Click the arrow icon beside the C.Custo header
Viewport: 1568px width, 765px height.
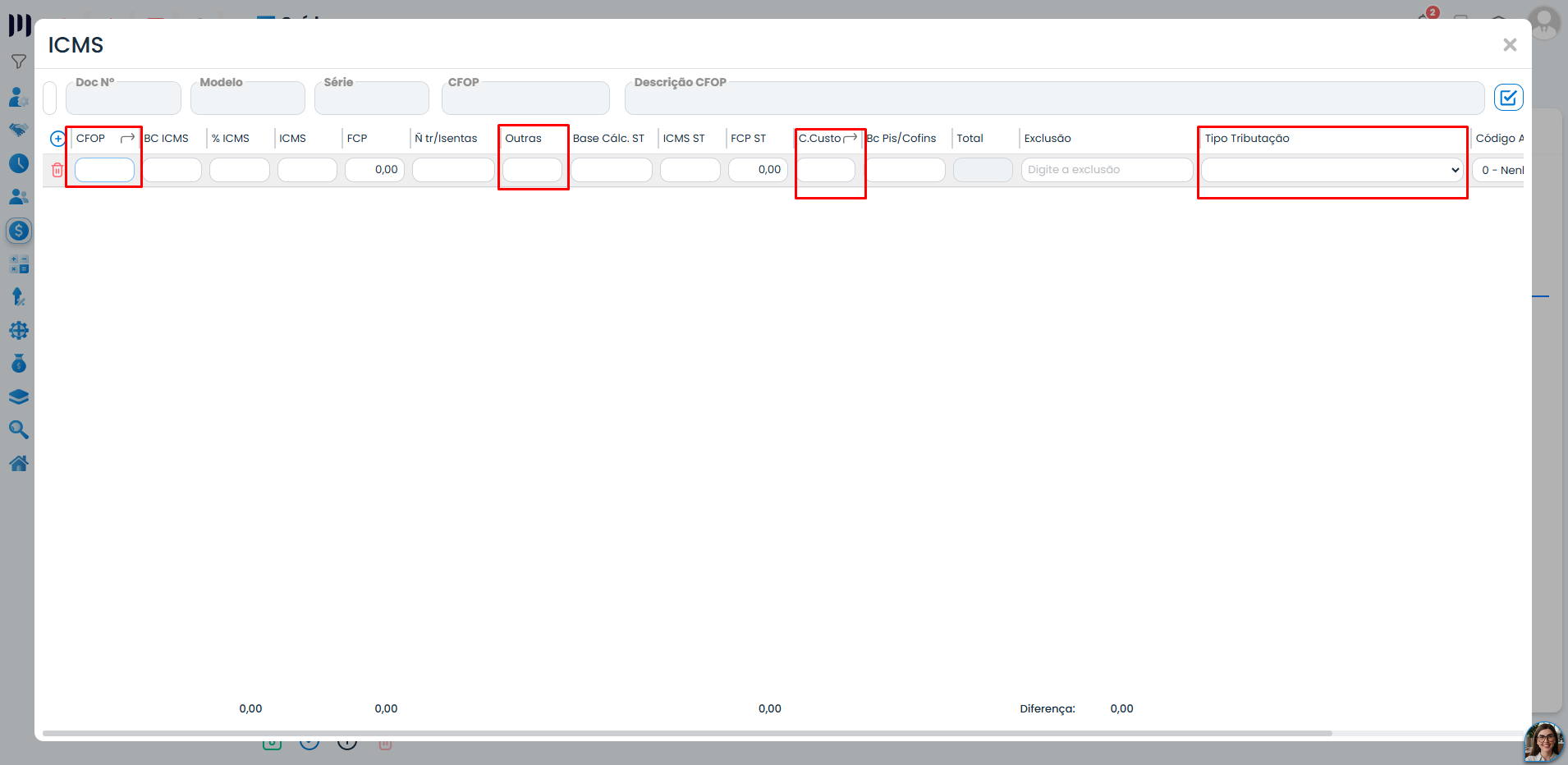pos(850,138)
